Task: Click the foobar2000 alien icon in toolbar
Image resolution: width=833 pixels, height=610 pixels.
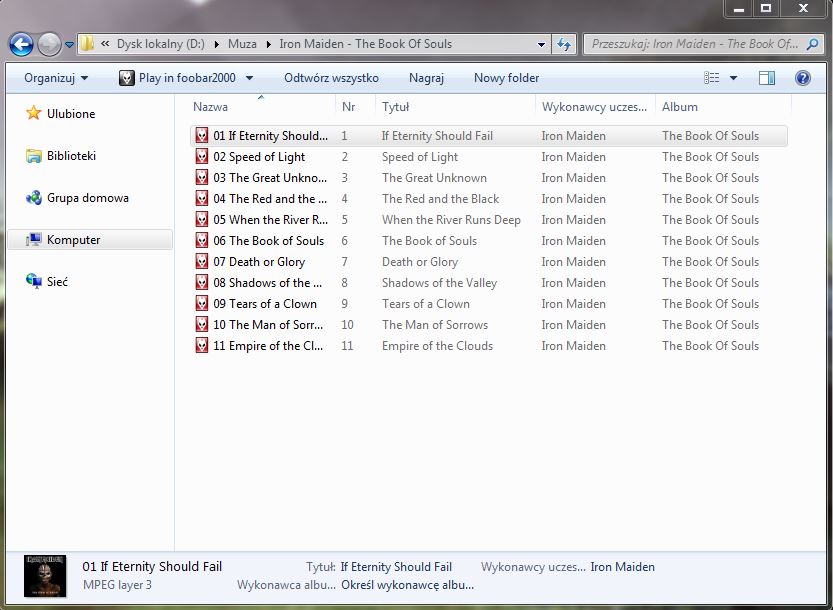Action: [126, 78]
